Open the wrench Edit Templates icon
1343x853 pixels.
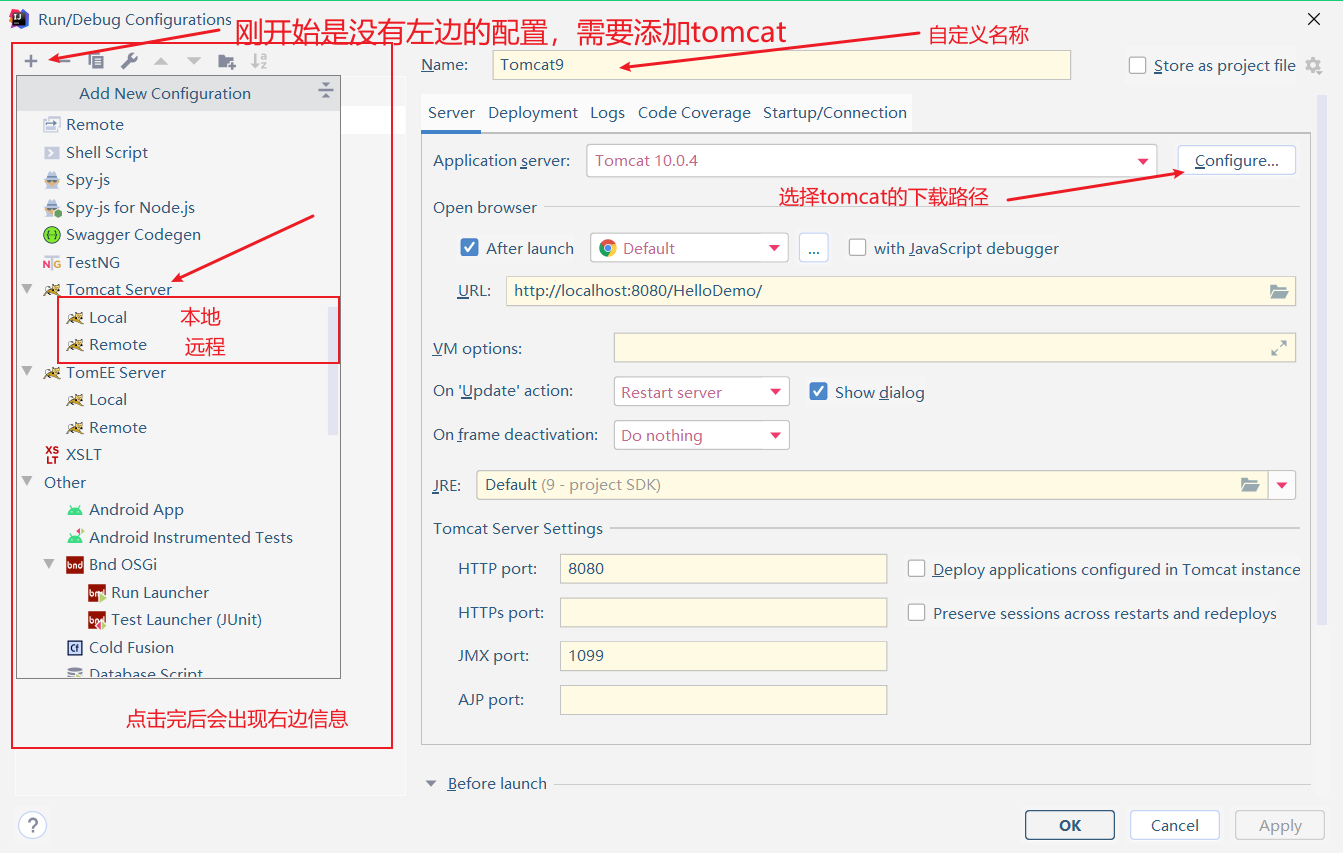tap(129, 61)
